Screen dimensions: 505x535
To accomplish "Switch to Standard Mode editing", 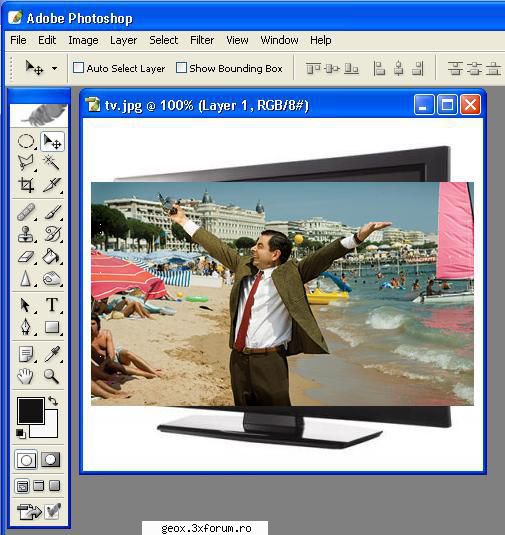I will [26, 460].
